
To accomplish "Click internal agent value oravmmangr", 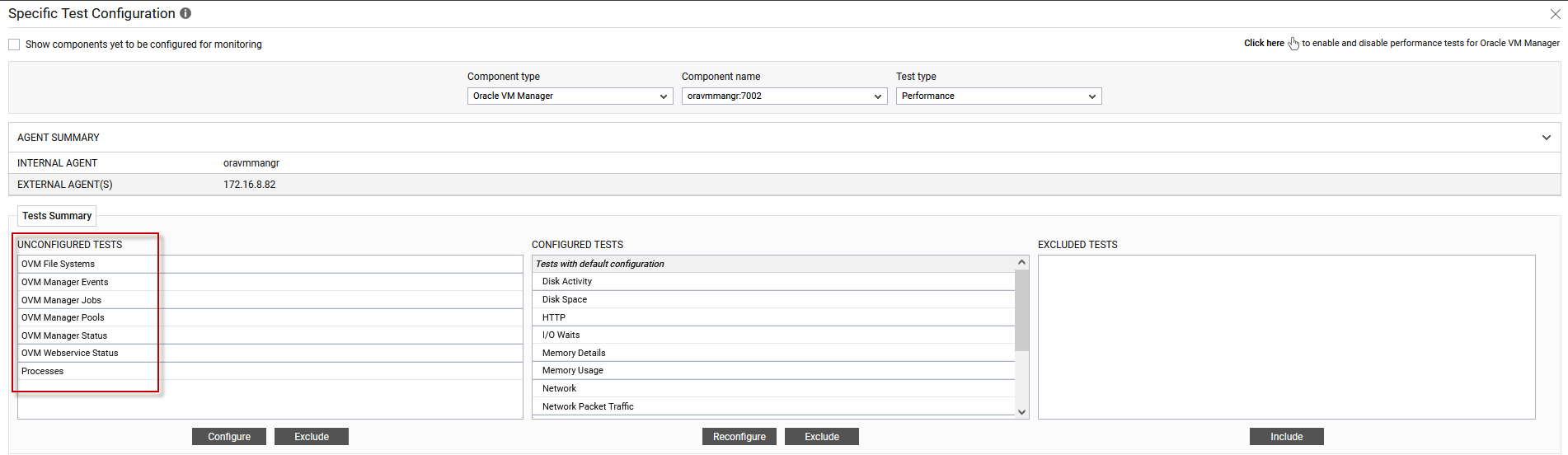I will (251, 163).
